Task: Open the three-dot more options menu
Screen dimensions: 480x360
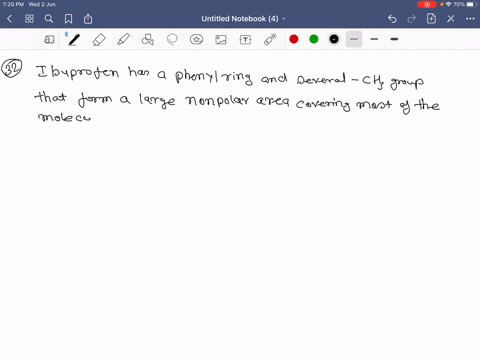Action: [470, 19]
